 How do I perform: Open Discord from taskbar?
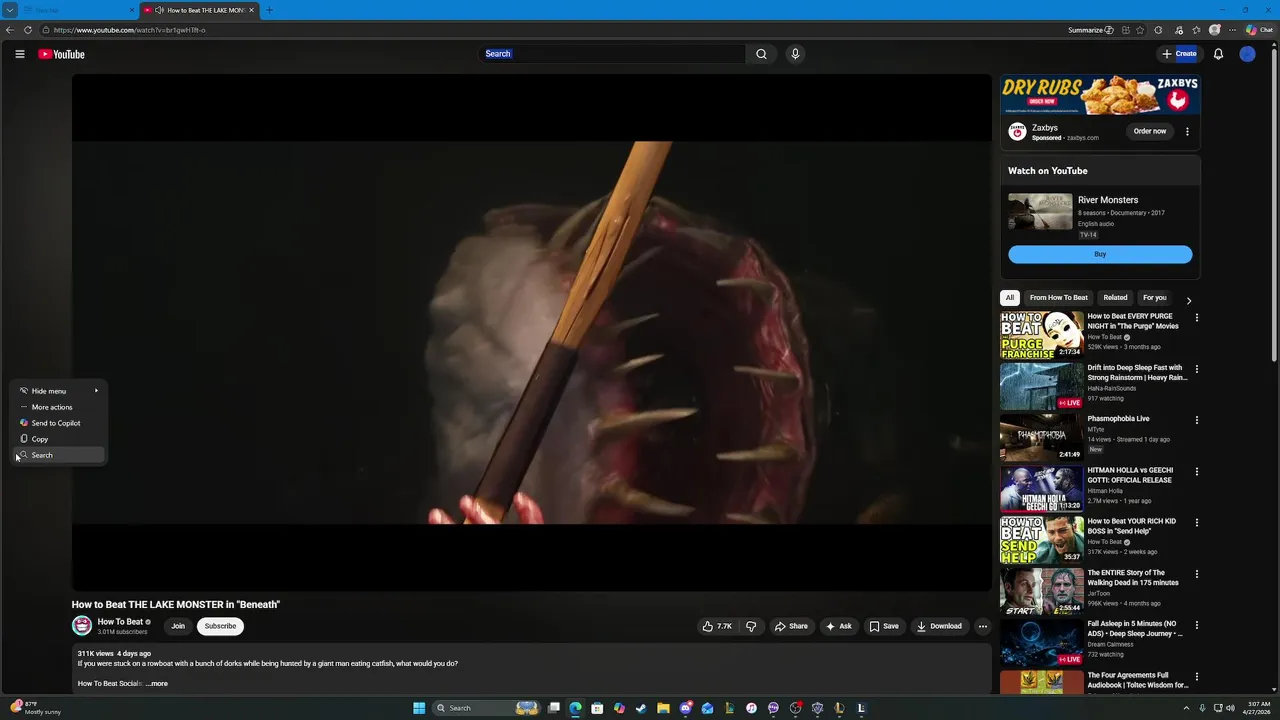[x=685, y=708]
